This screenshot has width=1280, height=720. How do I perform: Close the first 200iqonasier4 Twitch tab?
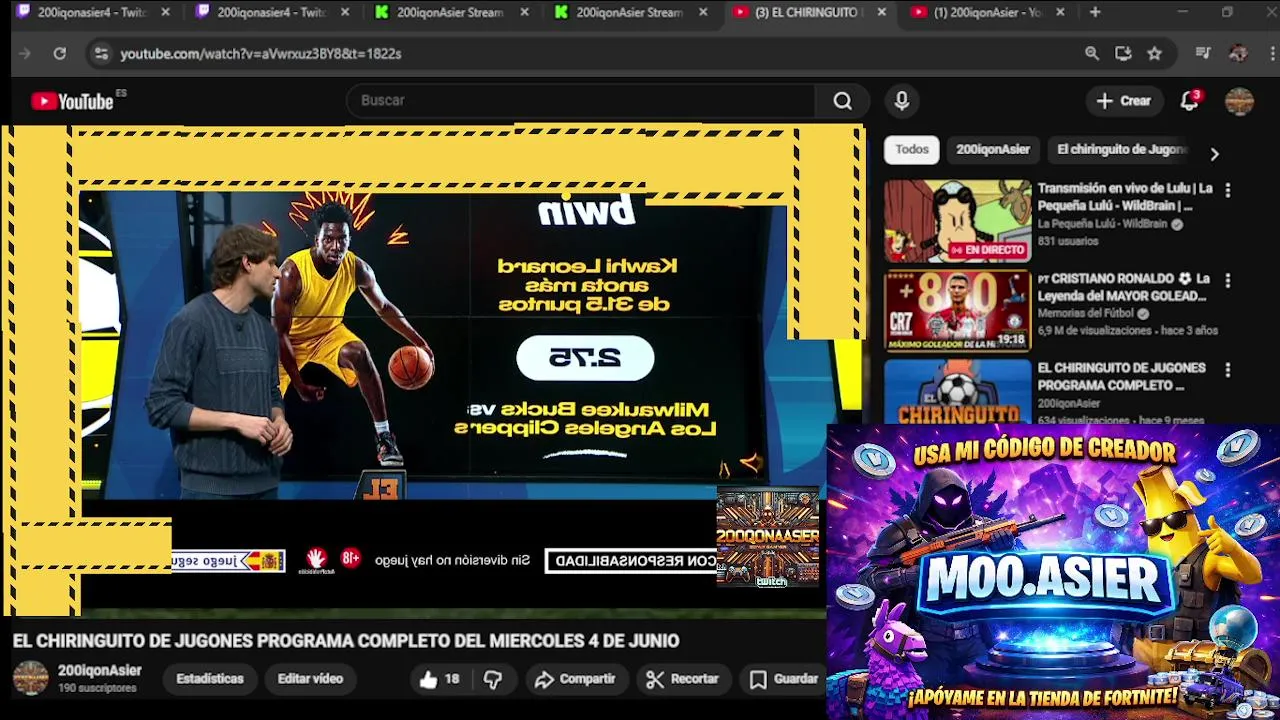click(x=165, y=12)
